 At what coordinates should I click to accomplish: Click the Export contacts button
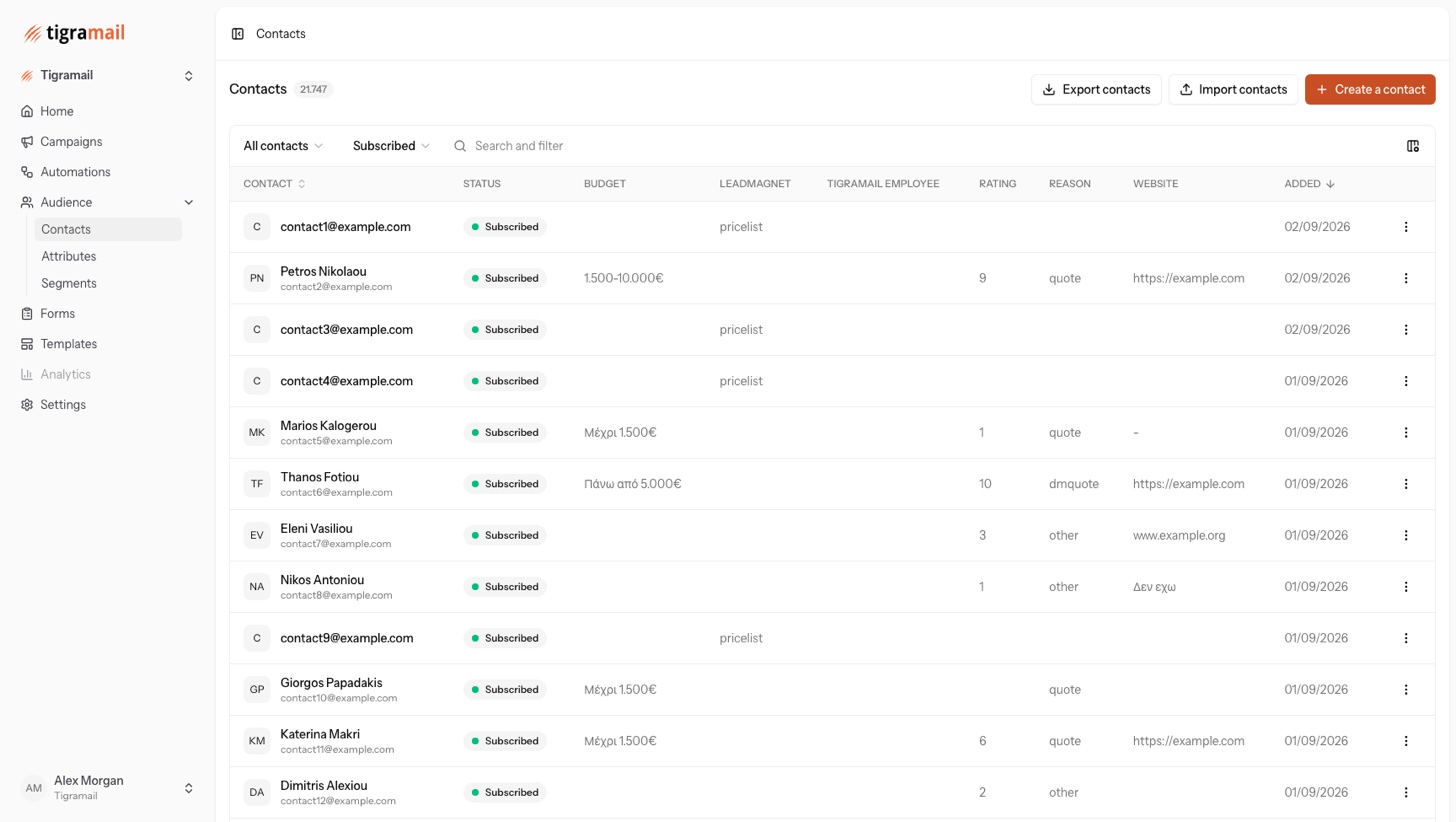(x=1096, y=90)
